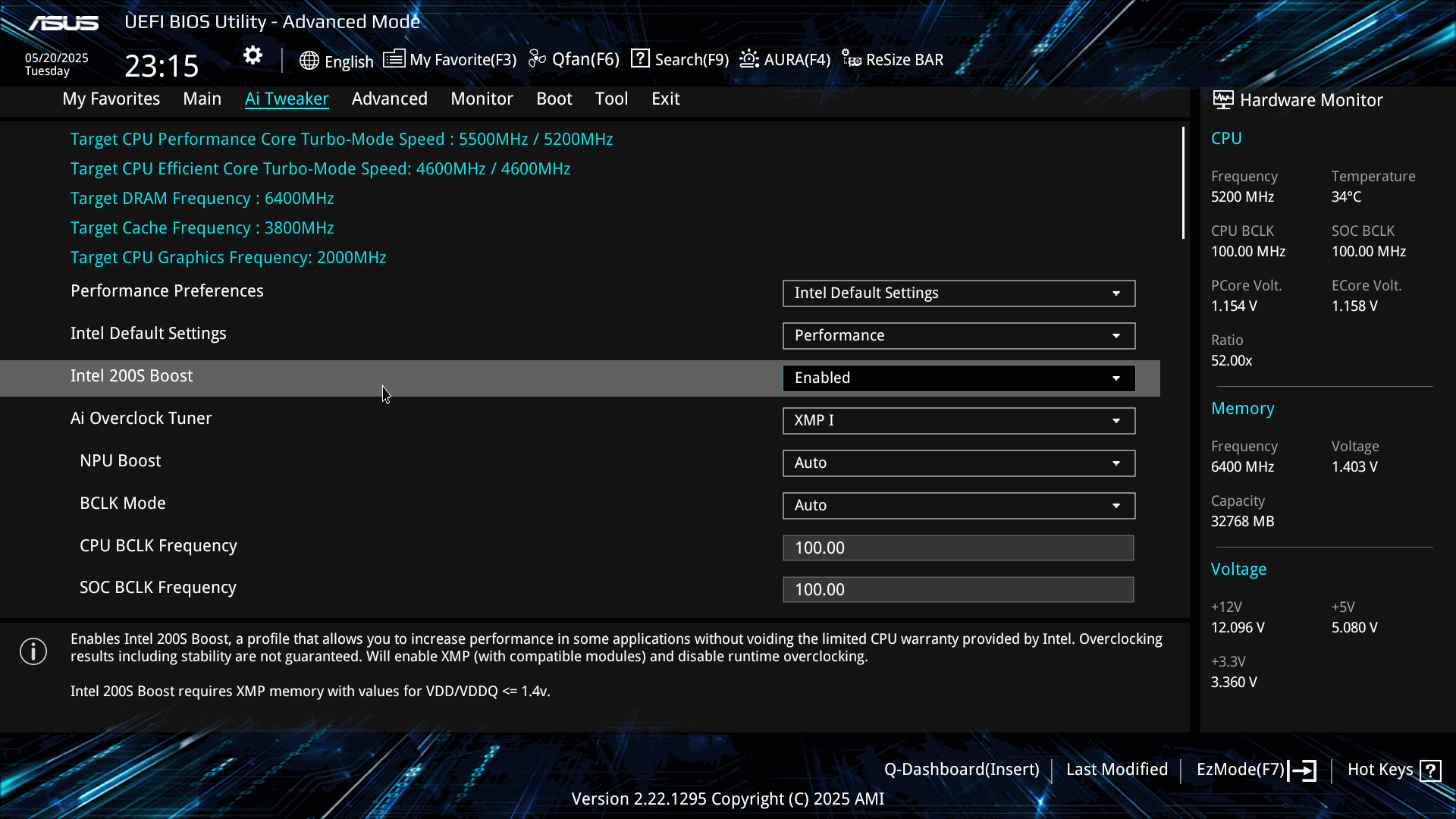
Task: Click the AURA light icon
Action: coord(749,58)
